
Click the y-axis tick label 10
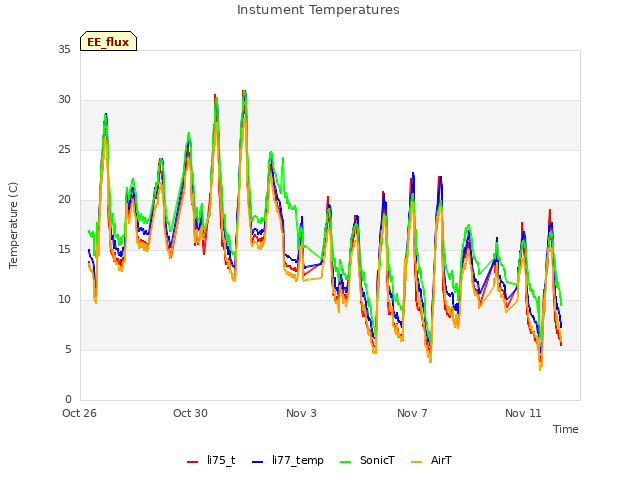64,300
